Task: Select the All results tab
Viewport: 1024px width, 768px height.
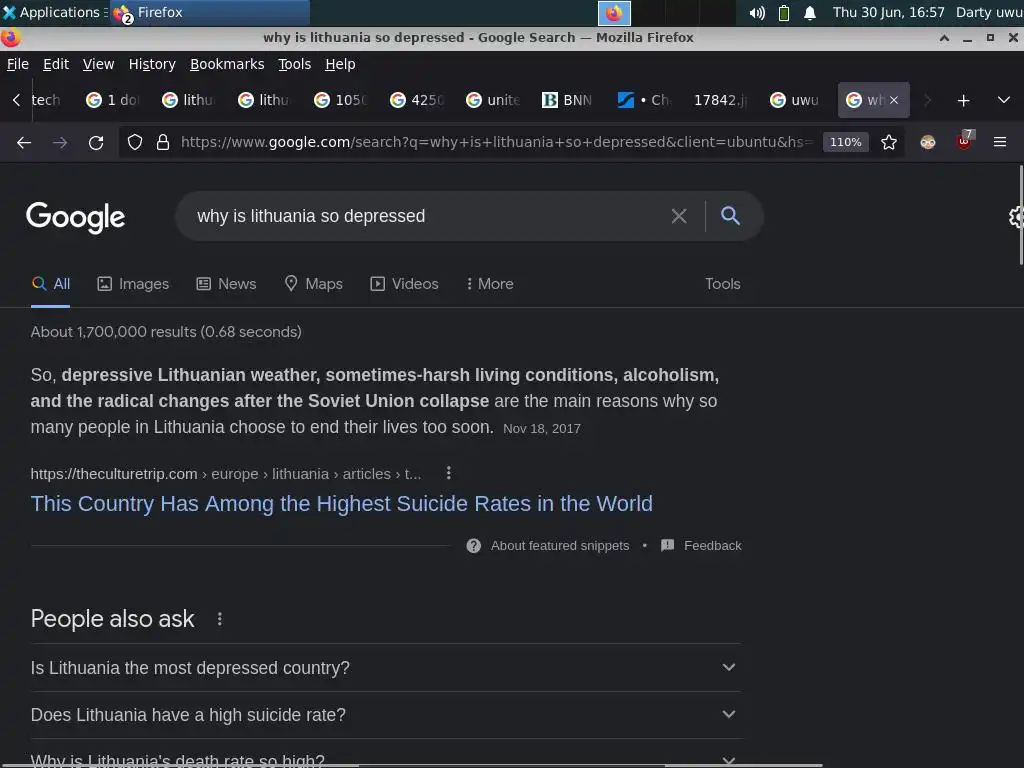Action: pos(51,284)
